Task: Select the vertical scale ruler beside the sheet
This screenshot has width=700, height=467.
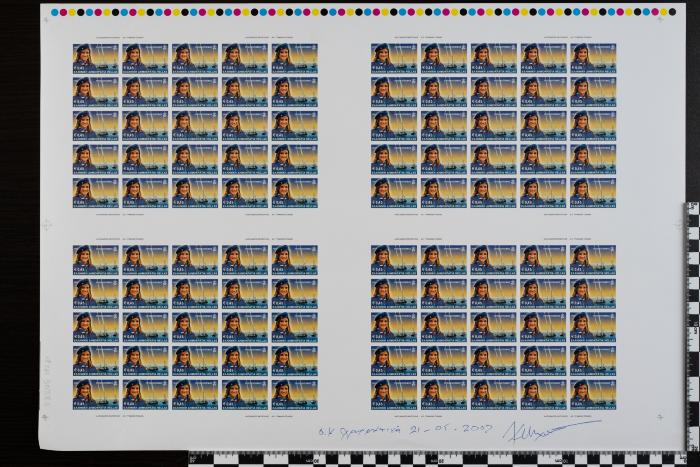Action: click(692, 326)
